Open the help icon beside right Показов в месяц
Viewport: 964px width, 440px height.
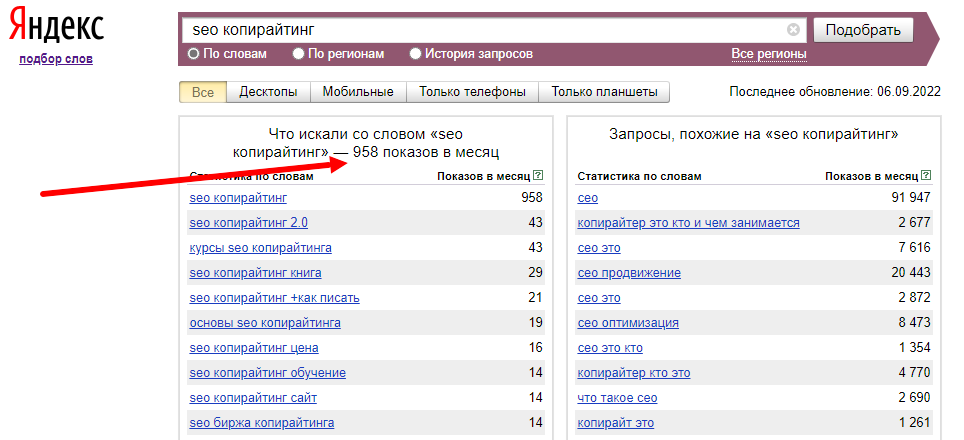(x=926, y=176)
